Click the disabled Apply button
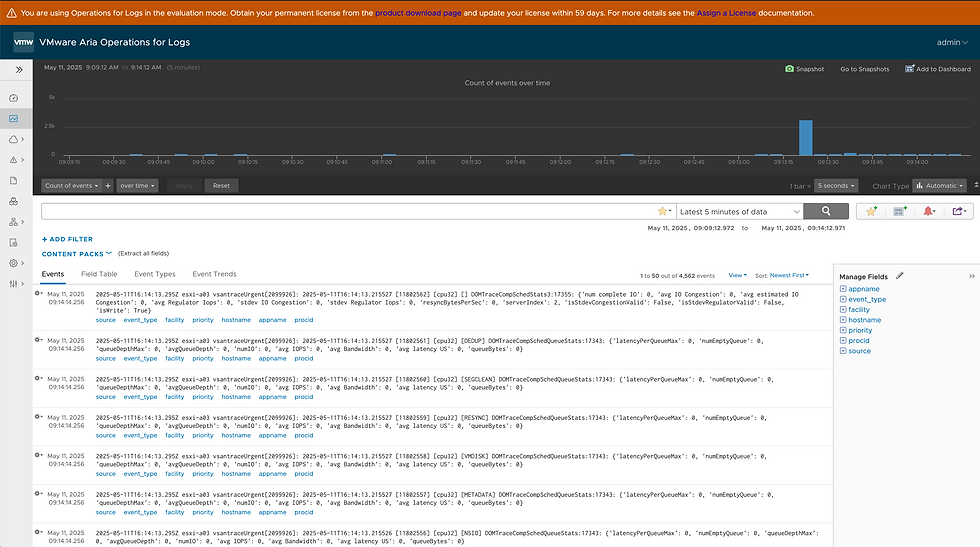 (x=184, y=186)
